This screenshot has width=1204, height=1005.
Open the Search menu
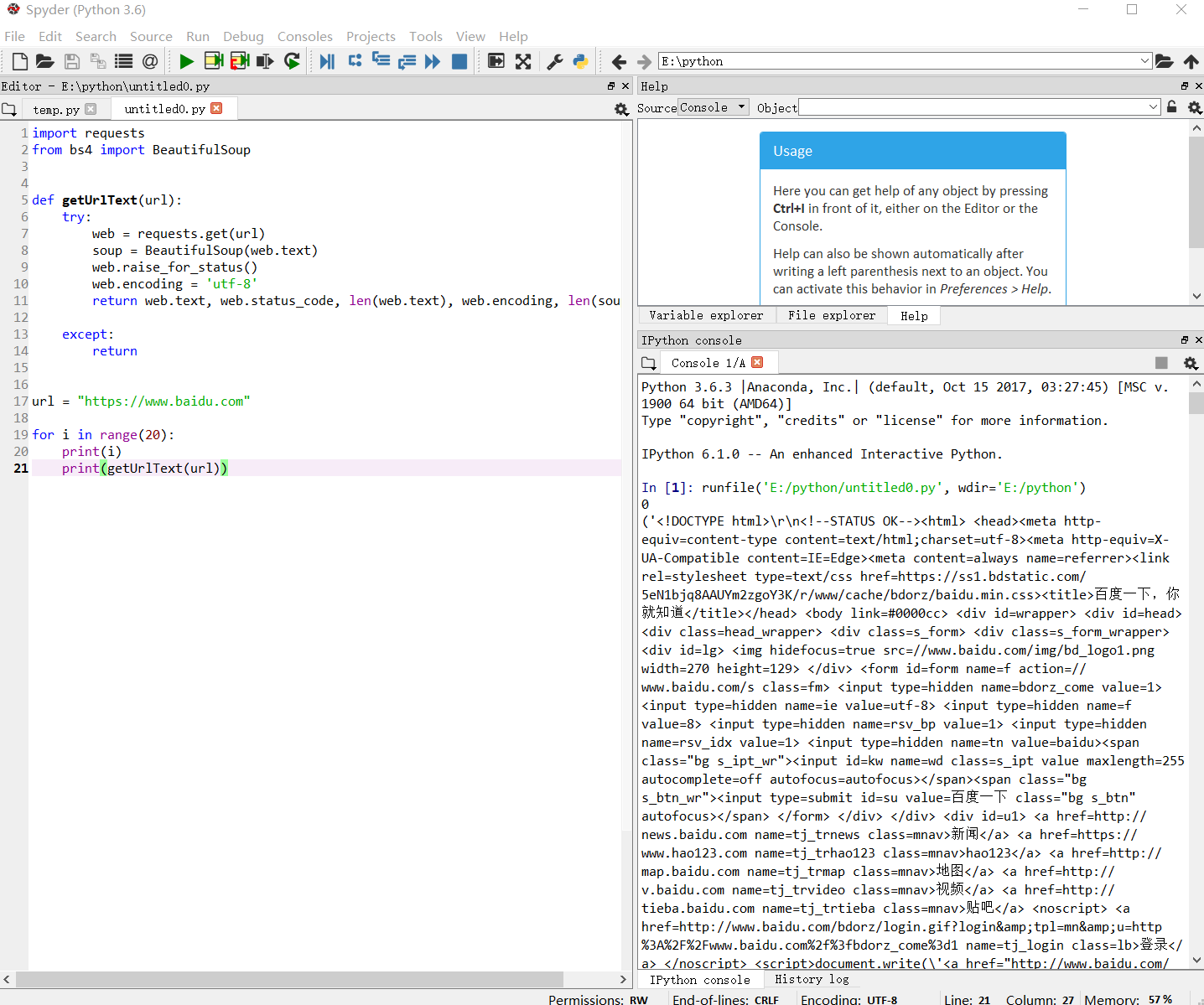(x=96, y=36)
